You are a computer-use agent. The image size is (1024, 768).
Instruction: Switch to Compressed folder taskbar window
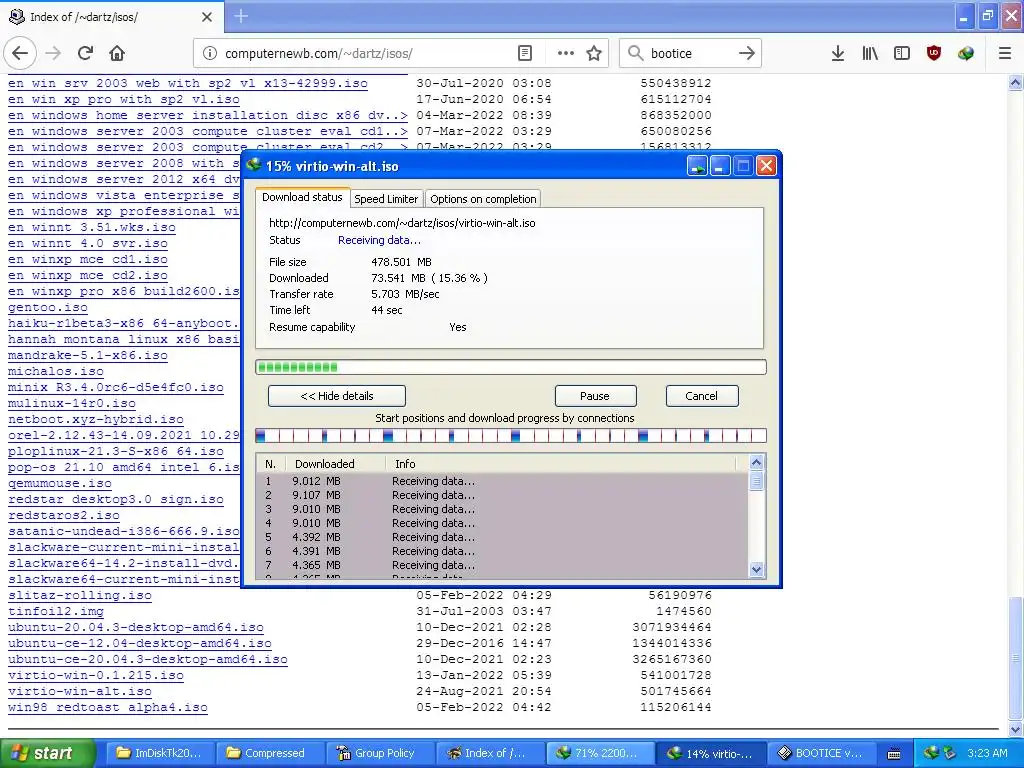tap(272, 754)
